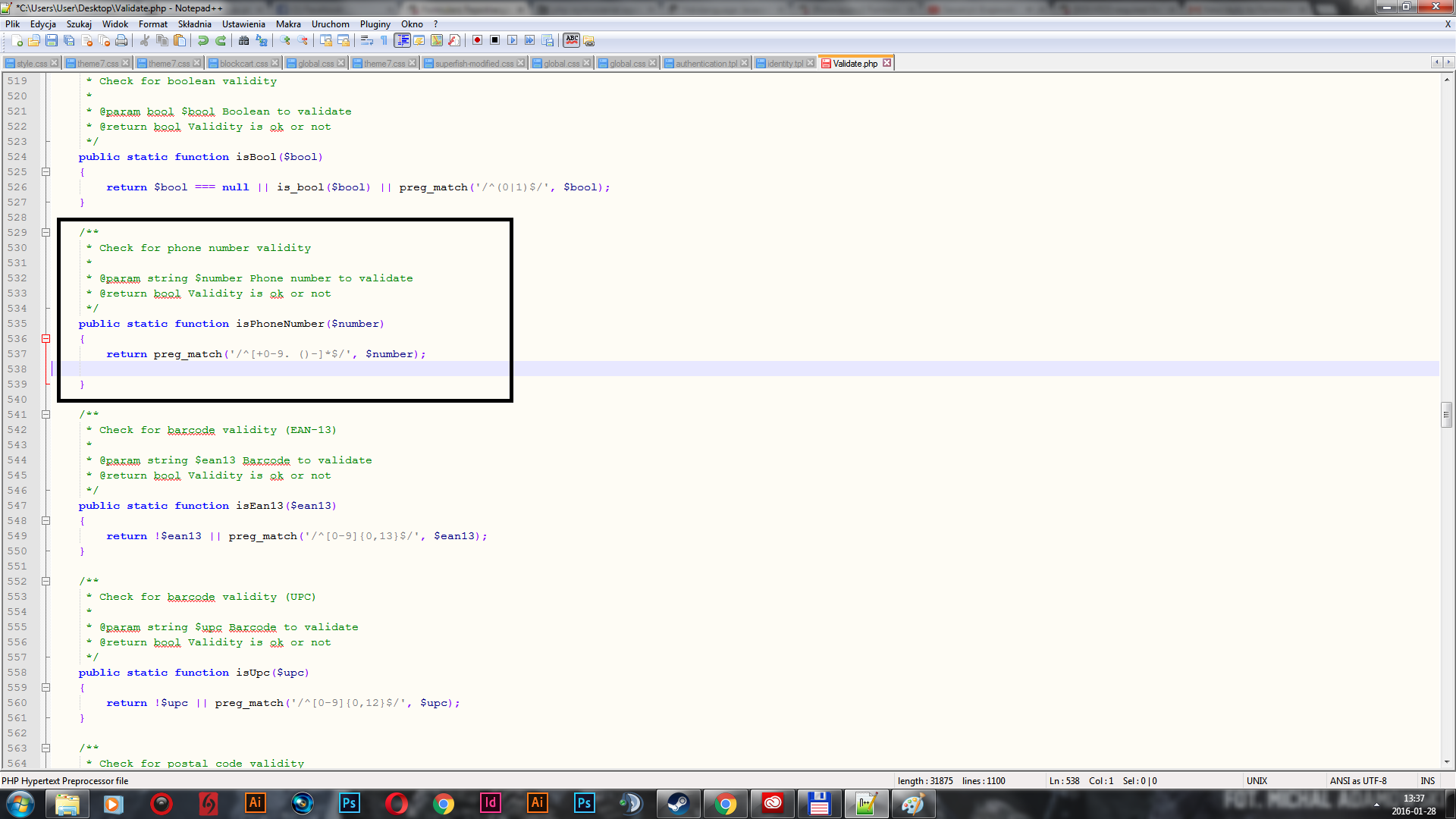Click the Save file toolbar icon
This screenshot has height=819, width=1456.
[52, 40]
